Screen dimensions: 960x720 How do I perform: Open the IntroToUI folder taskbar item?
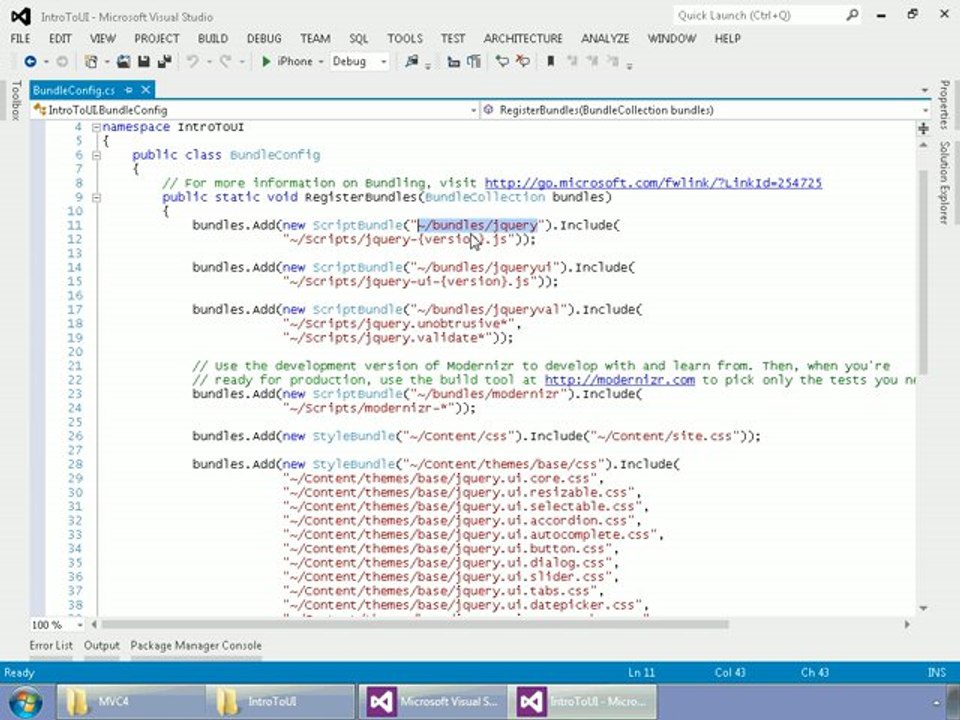pyautogui.click(x=280, y=702)
